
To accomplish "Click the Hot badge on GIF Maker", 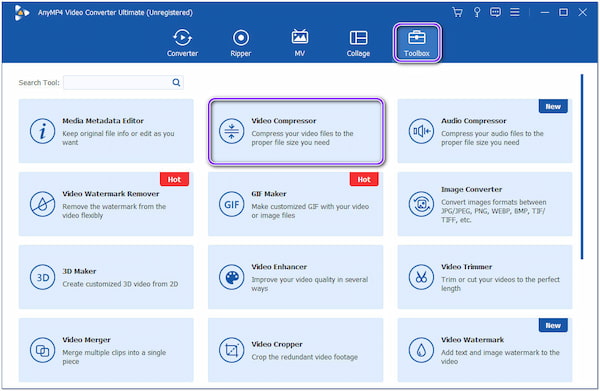I will coord(364,179).
